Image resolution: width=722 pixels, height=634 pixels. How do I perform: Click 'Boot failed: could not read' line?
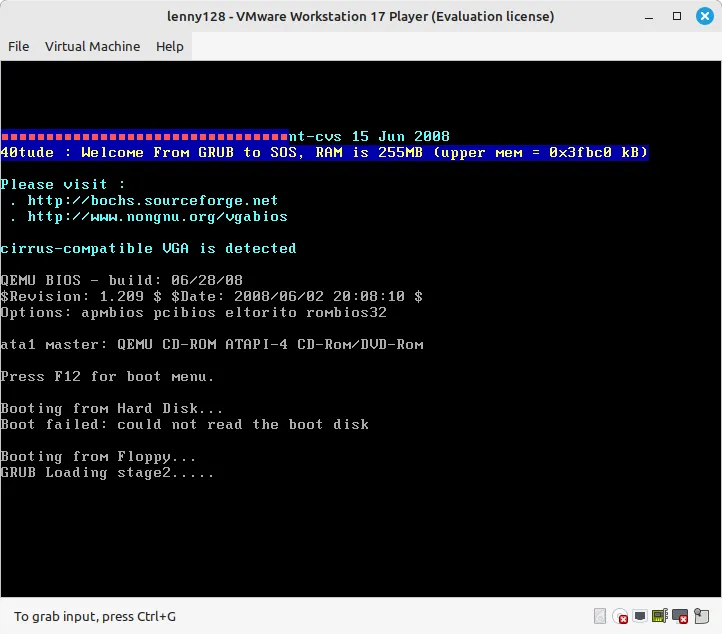[185, 425]
